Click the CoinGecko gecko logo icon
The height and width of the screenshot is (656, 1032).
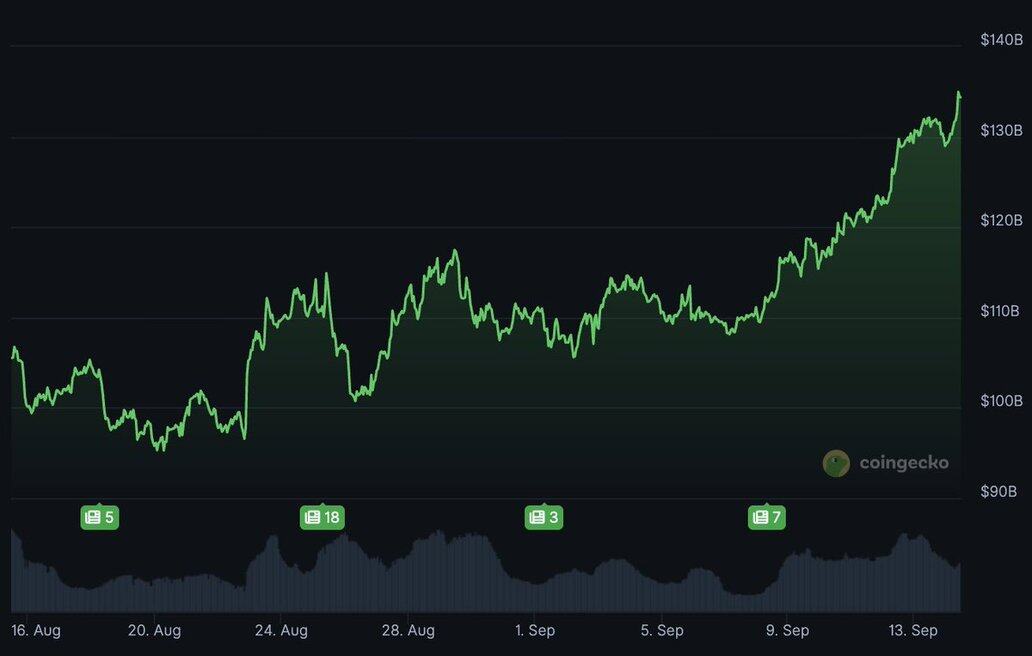[x=836, y=463]
